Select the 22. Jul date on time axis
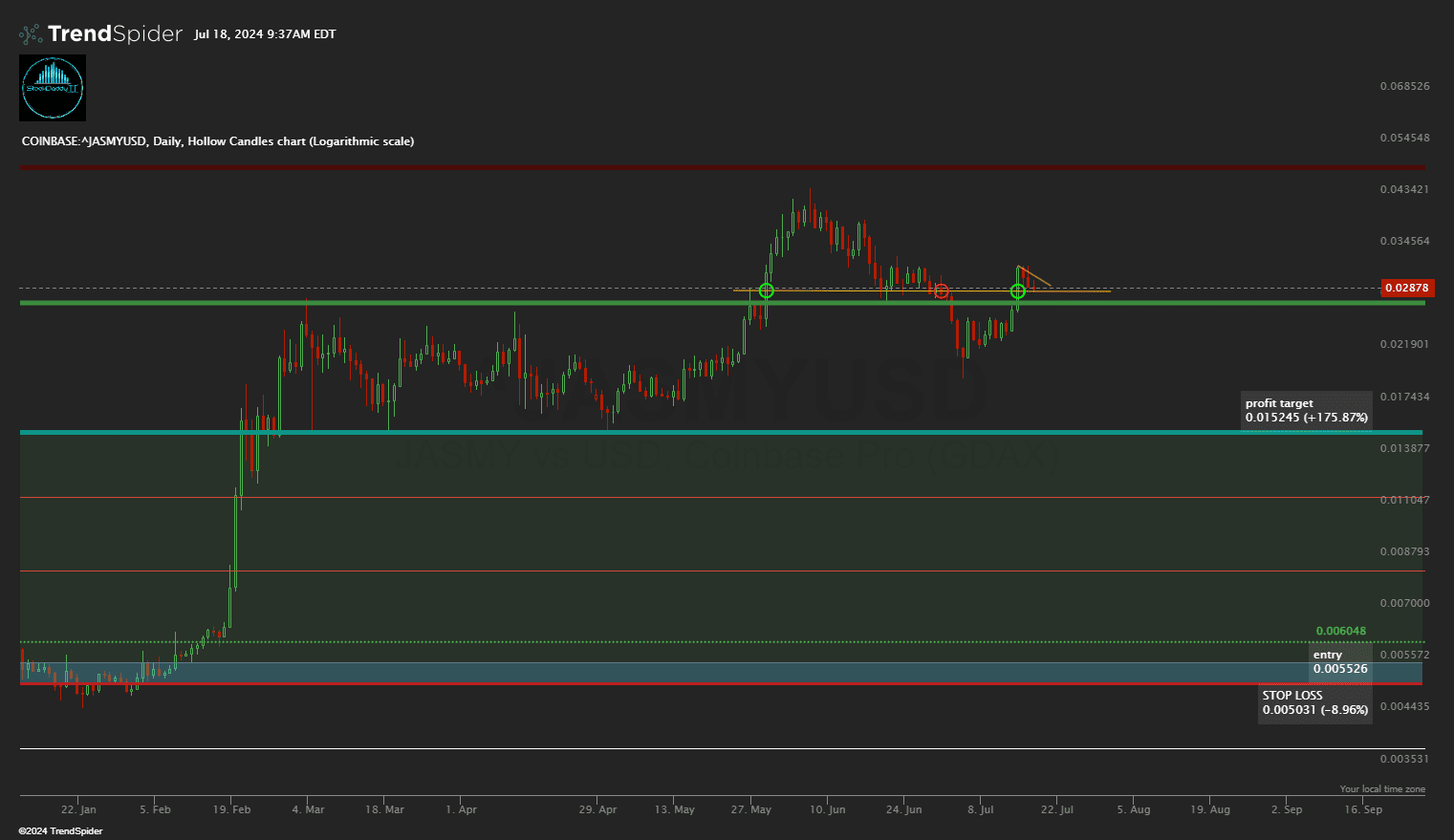Image resolution: width=1454 pixels, height=840 pixels. 1057,809
